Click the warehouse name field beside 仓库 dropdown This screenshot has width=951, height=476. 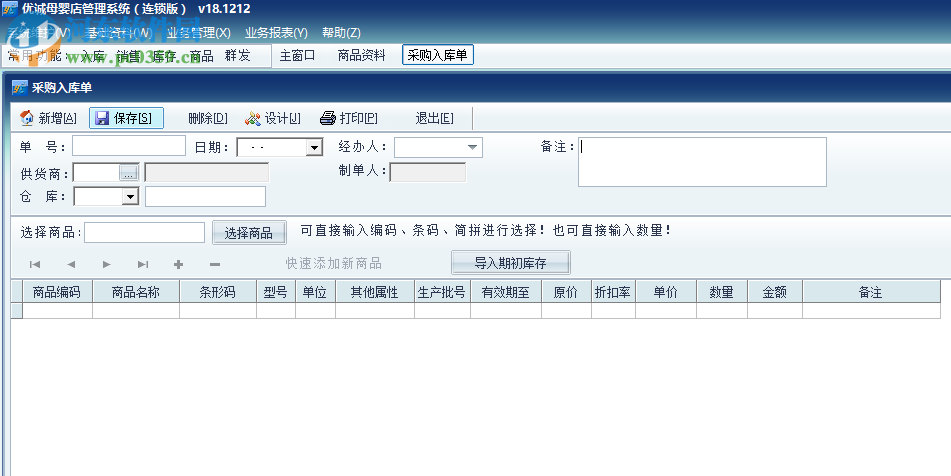click(x=206, y=196)
